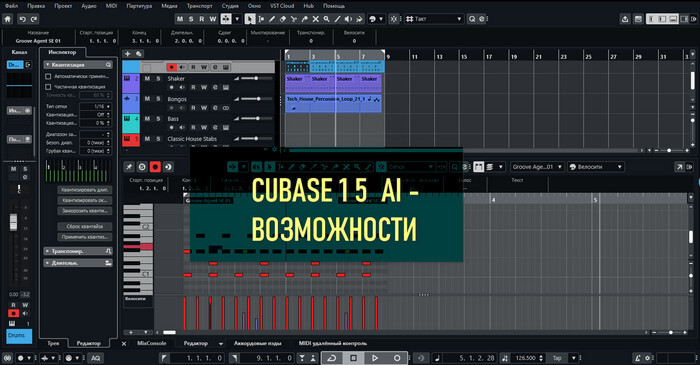Select the Object Selection arrow tool
The height and width of the screenshot is (365, 700).
tap(250, 19)
